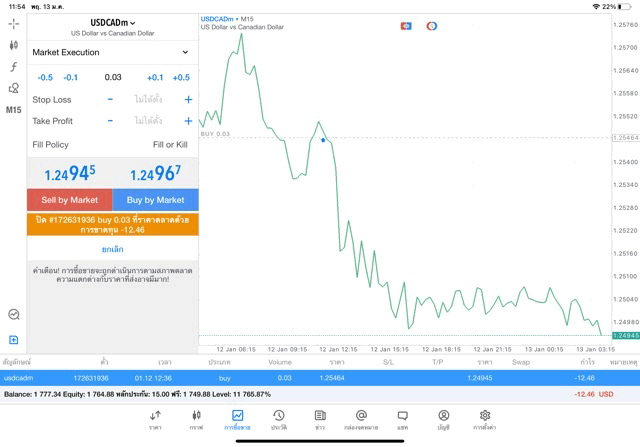Click Sell by Market button
Screen dimensions: 640x447
(70, 200)
